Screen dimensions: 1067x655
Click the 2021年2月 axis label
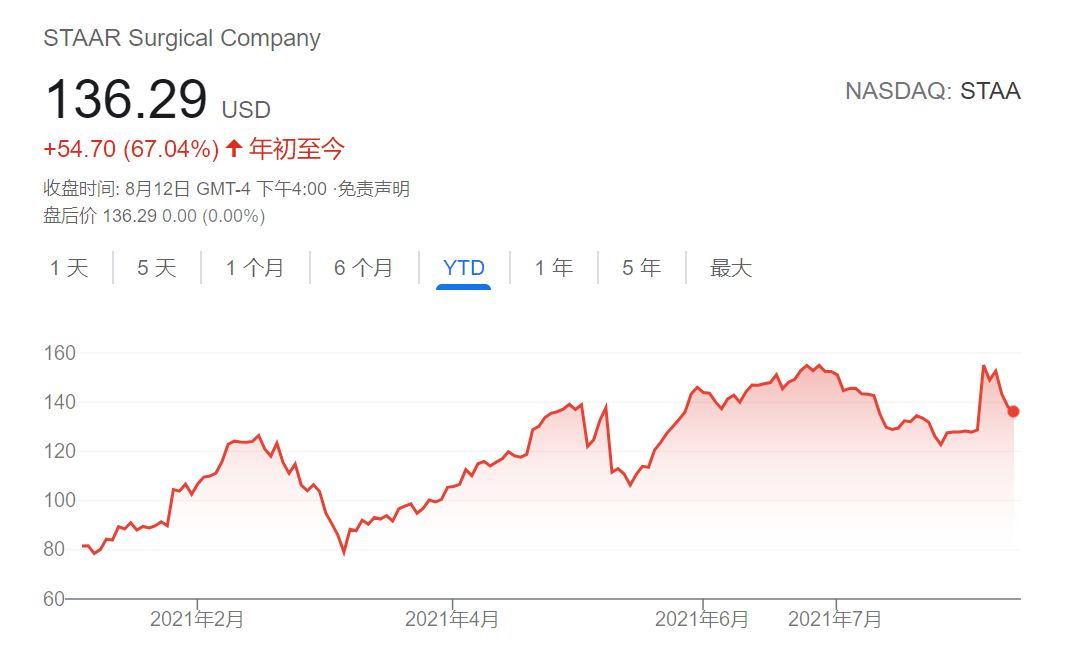(x=196, y=619)
